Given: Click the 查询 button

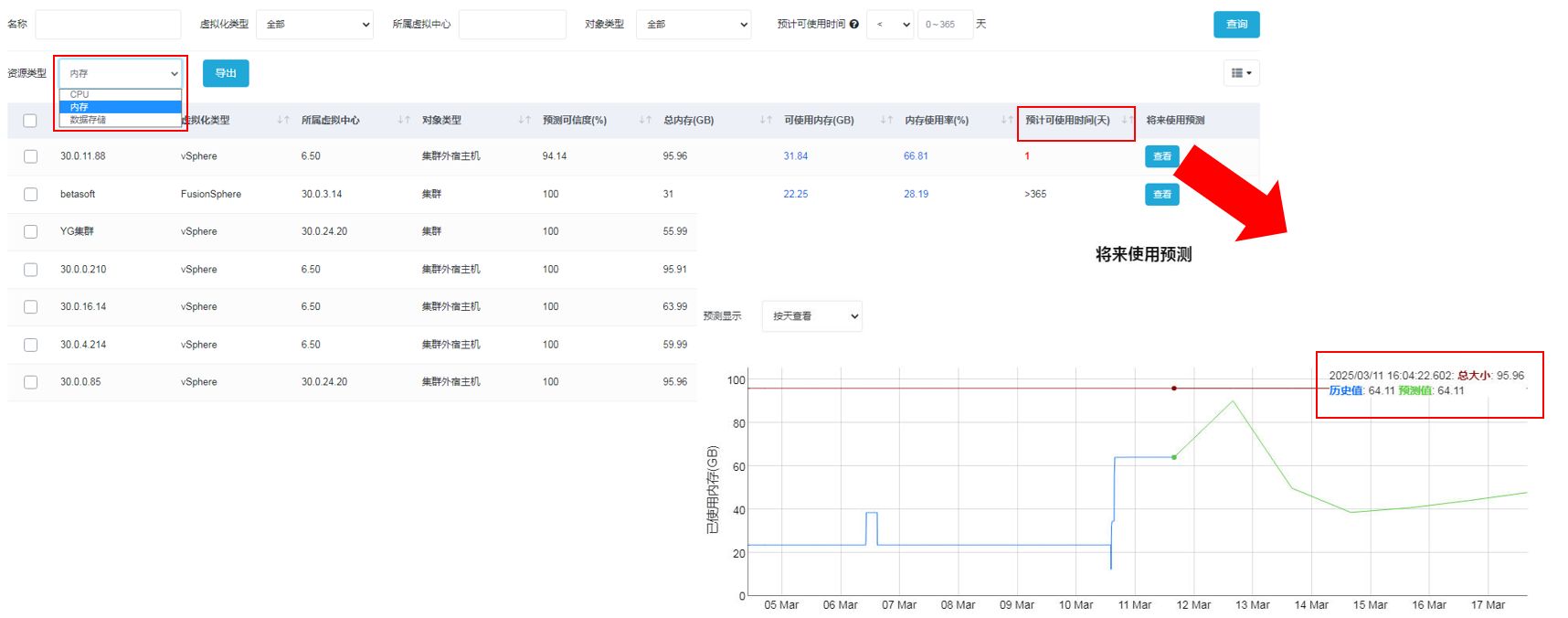Looking at the screenshot, I should pos(1236,25).
